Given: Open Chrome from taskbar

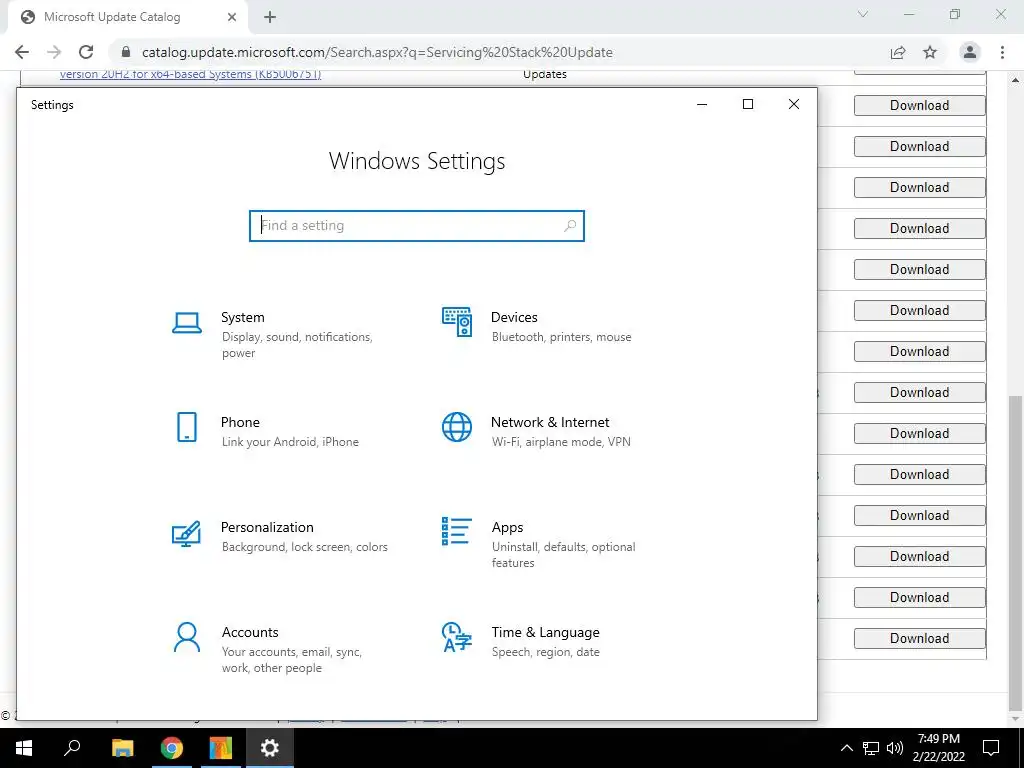Looking at the screenshot, I should [172, 748].
